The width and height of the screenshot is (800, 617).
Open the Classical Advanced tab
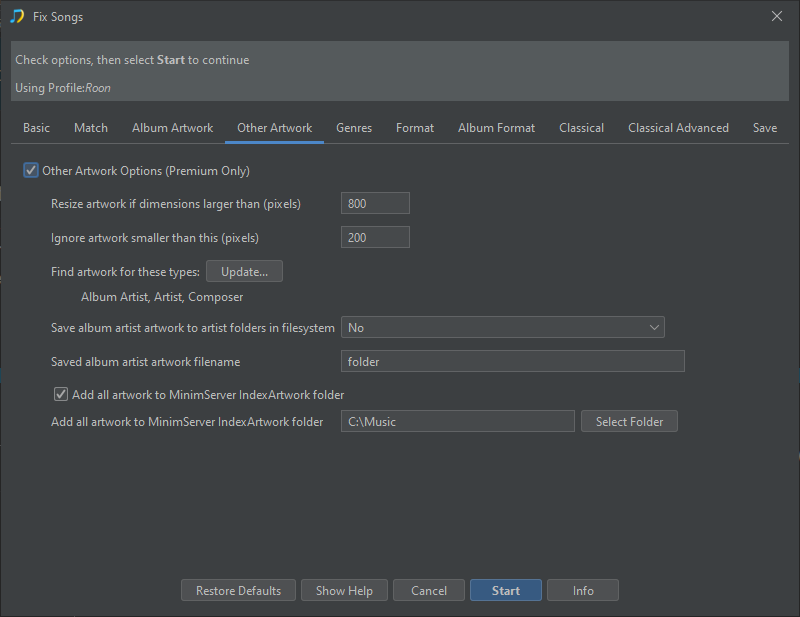pyautogui.click(x=679, y=128)
